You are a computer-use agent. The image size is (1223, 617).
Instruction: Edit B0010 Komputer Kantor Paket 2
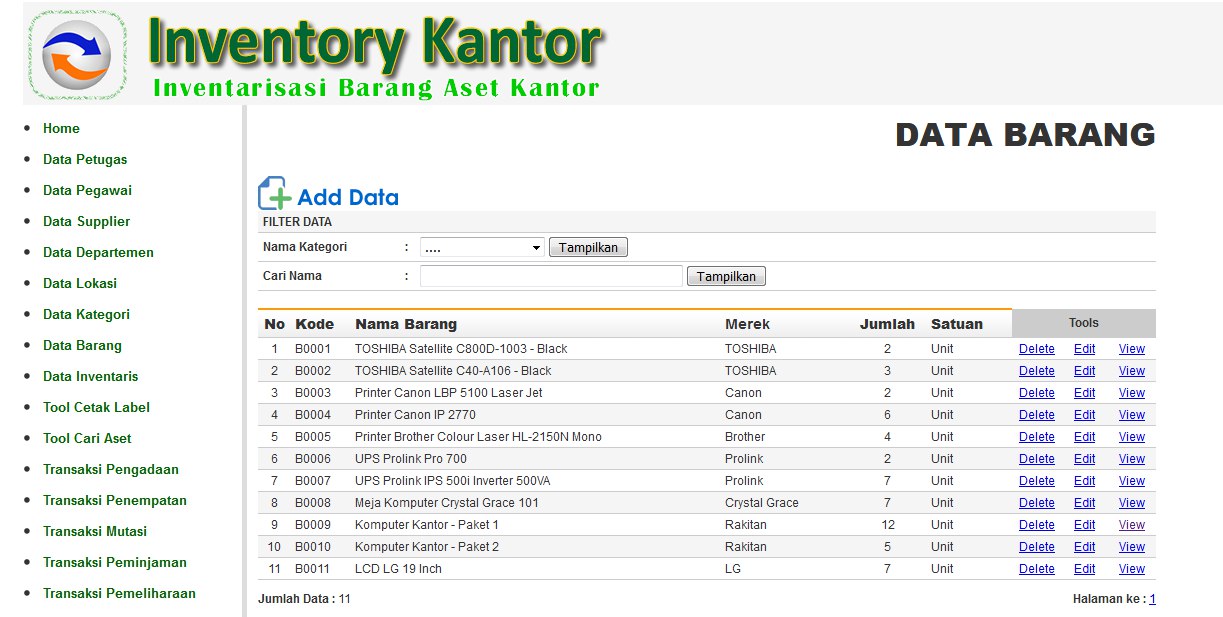(1085, 547)
